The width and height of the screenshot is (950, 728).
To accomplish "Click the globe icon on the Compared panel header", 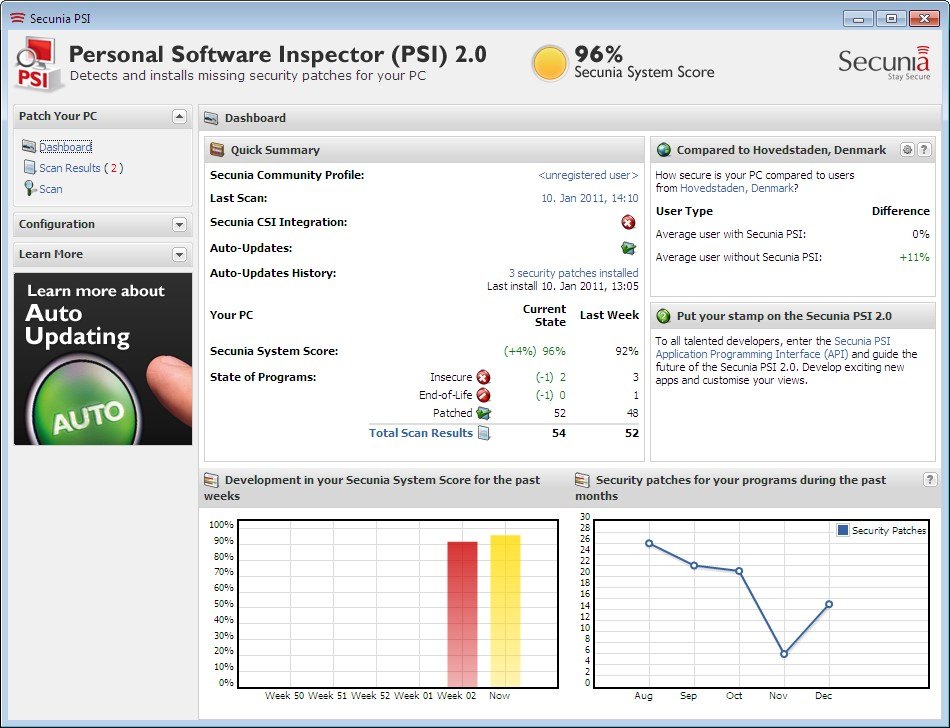I will [x=662, y=149].
